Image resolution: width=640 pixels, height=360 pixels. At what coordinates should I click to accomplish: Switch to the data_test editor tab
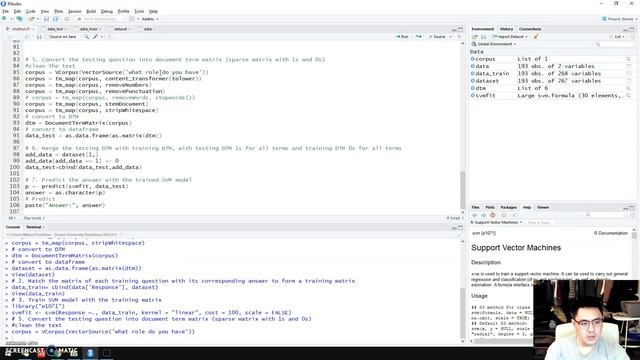tap(55, 29)
